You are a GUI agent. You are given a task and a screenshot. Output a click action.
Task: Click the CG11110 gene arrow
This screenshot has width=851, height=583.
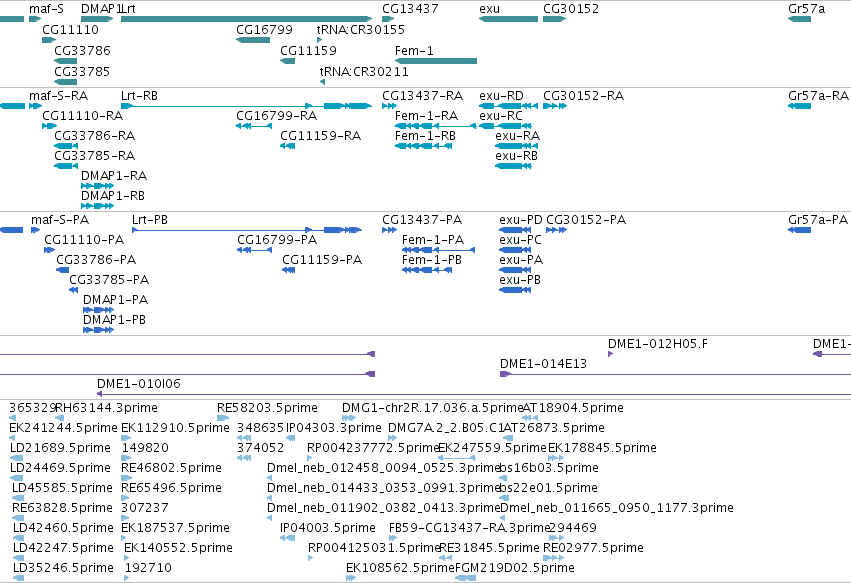coord(49,40)
